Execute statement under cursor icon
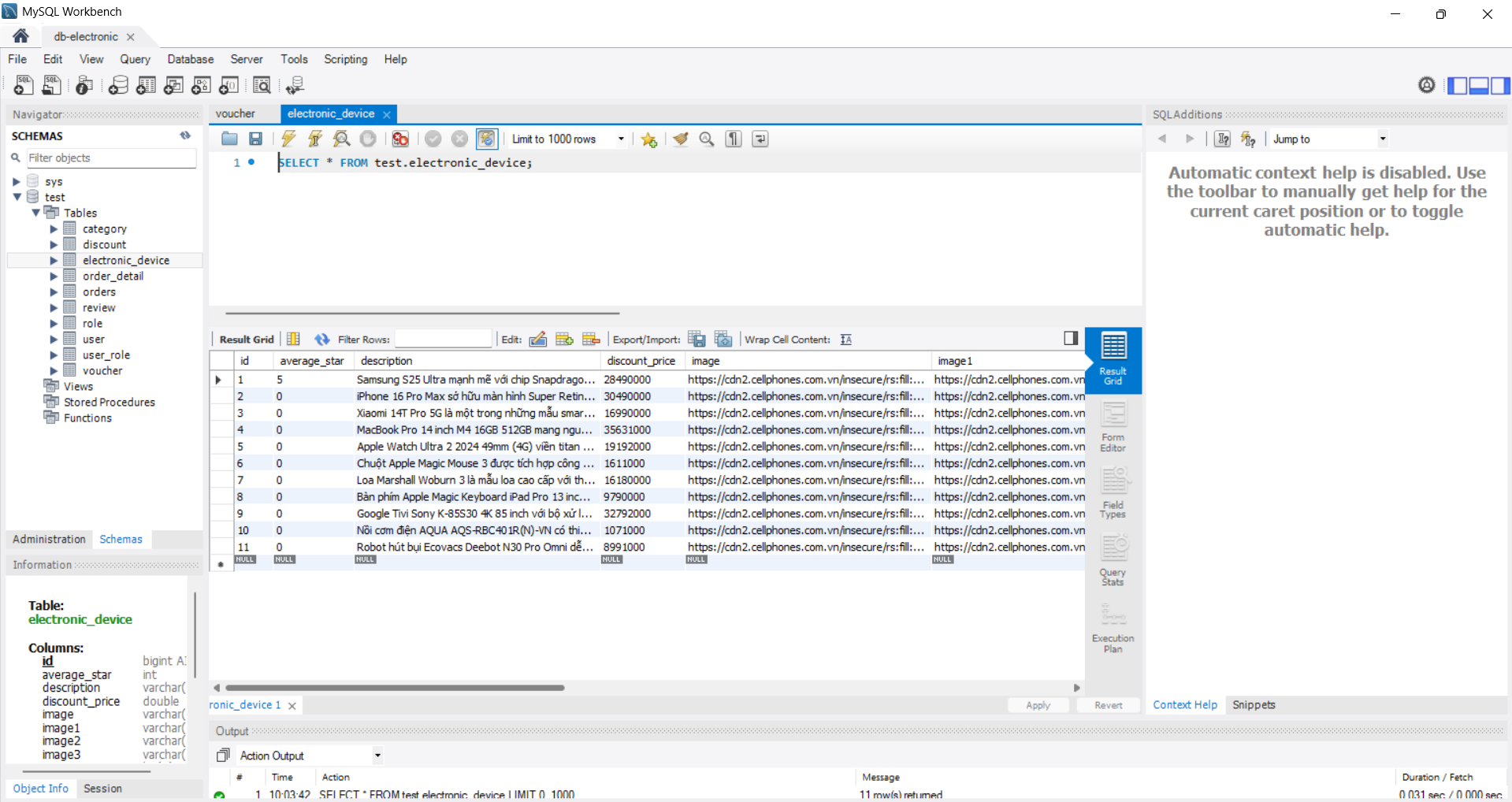 coord(315,139)
